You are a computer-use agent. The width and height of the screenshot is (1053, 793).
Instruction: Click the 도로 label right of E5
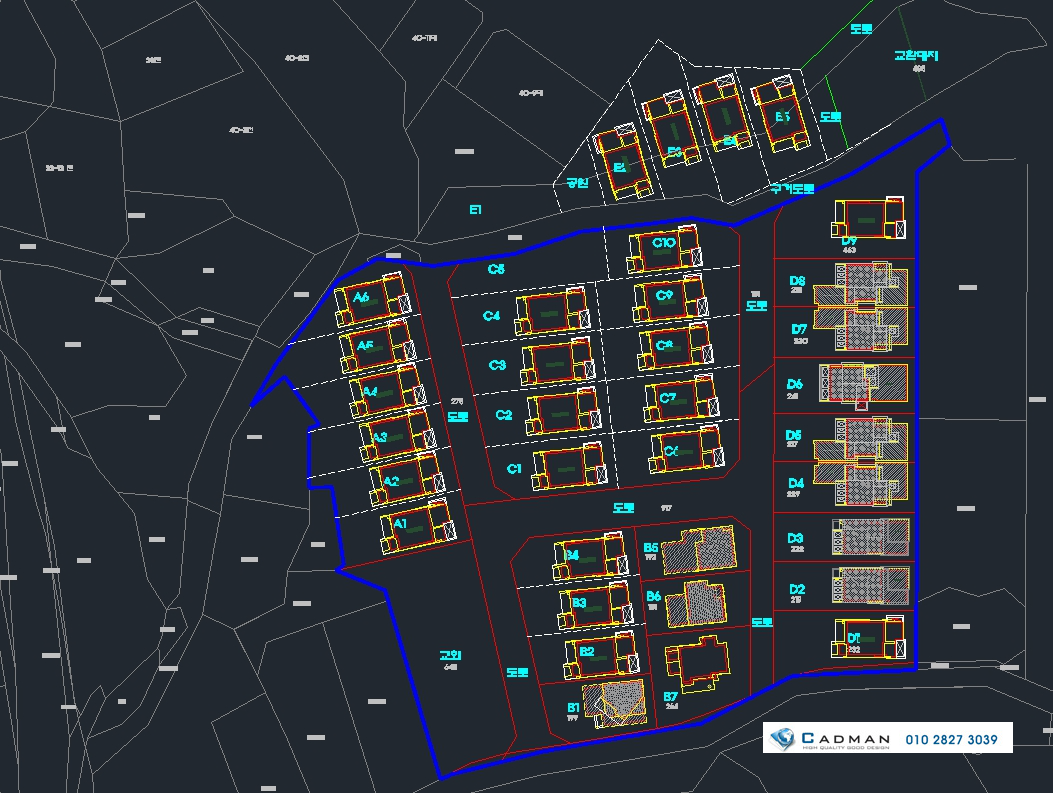(831, 117)
